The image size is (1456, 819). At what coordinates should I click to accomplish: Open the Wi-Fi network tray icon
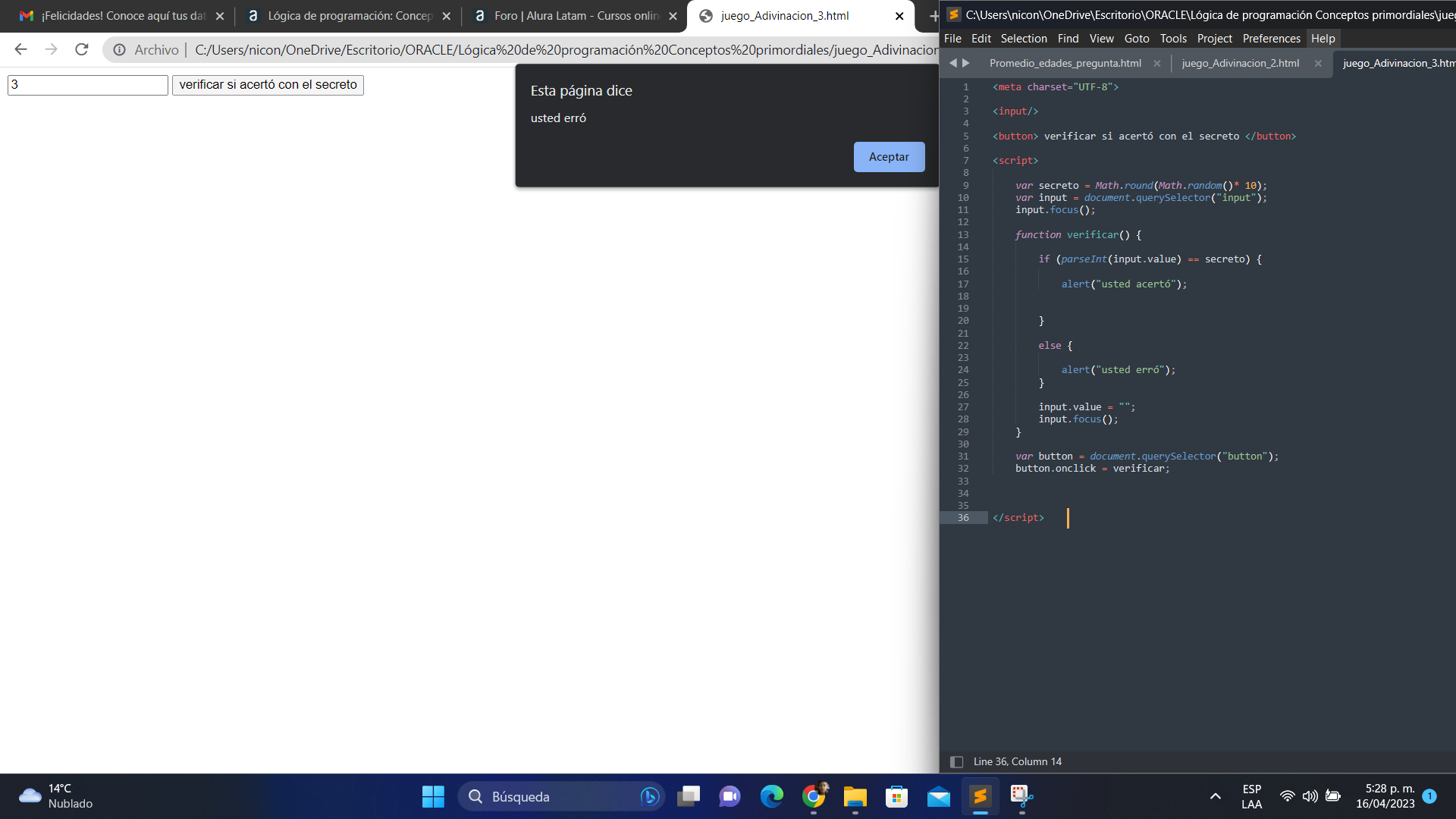(x=1287, y=796)
